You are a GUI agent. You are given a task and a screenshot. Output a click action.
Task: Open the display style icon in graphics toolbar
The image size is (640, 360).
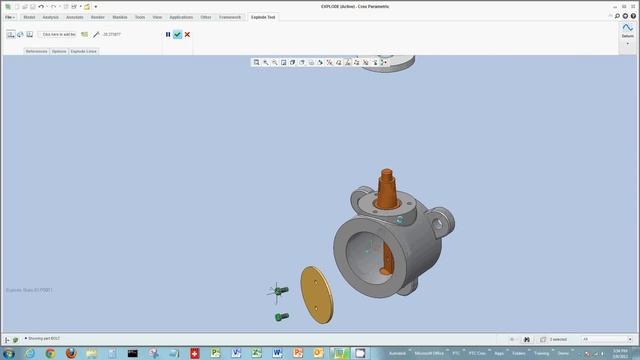293,62
